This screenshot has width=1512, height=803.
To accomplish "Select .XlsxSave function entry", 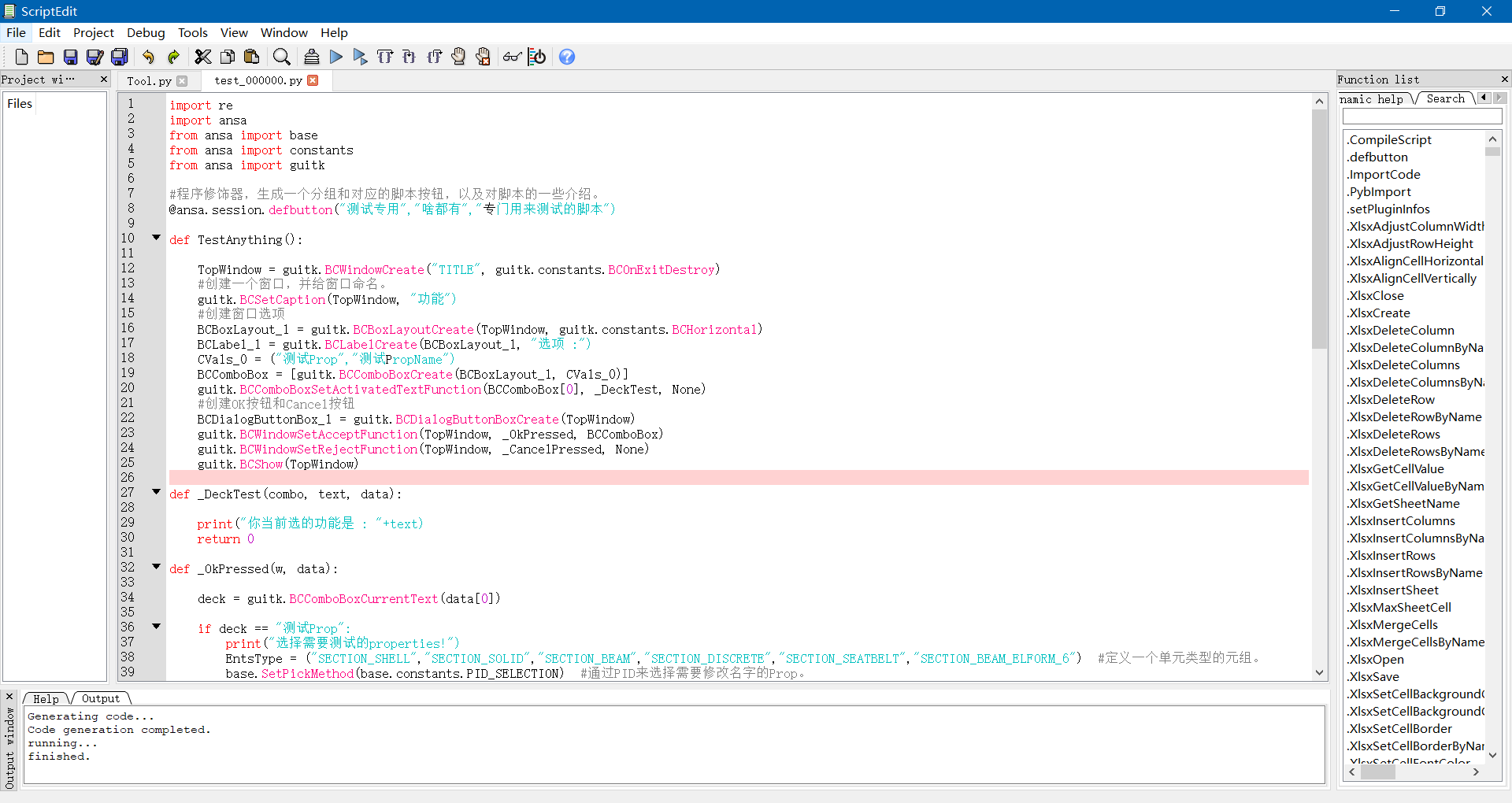I will coord(1373,676).
